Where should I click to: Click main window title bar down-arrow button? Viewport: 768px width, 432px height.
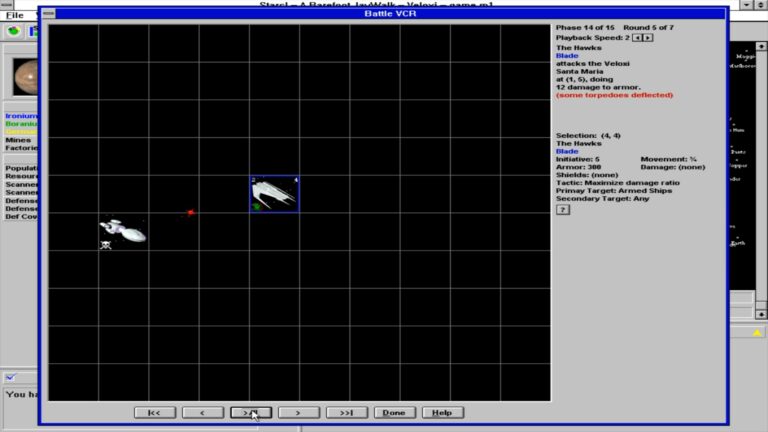(x=746, y=4)
